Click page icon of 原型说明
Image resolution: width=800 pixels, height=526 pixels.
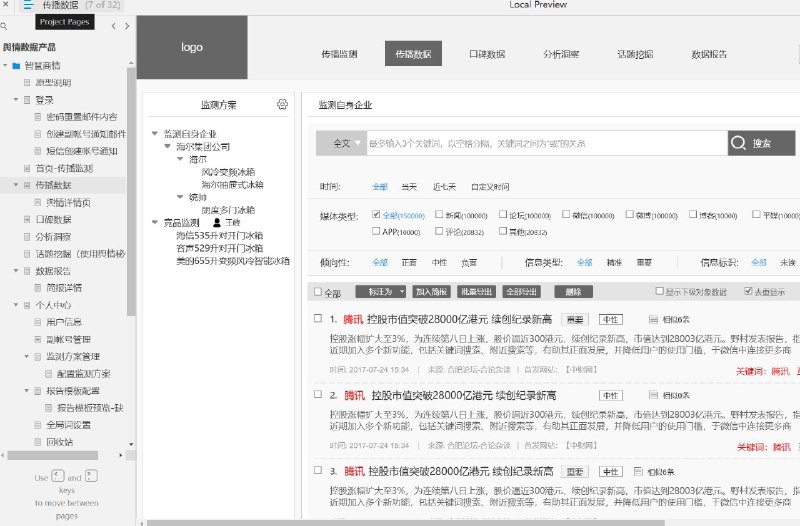(x=27, y=83)
